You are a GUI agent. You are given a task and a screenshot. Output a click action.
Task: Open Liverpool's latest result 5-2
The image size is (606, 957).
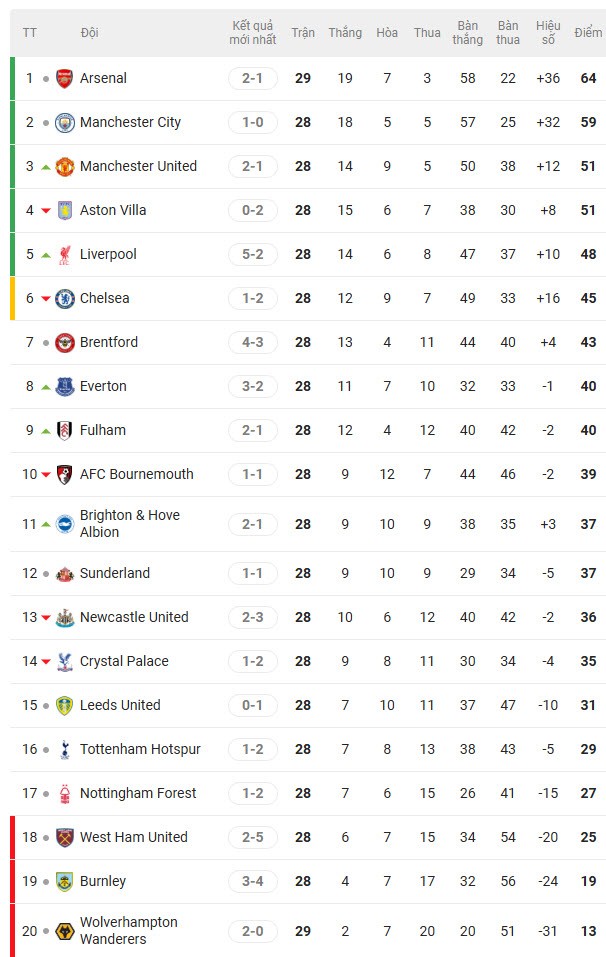(253, 254)
